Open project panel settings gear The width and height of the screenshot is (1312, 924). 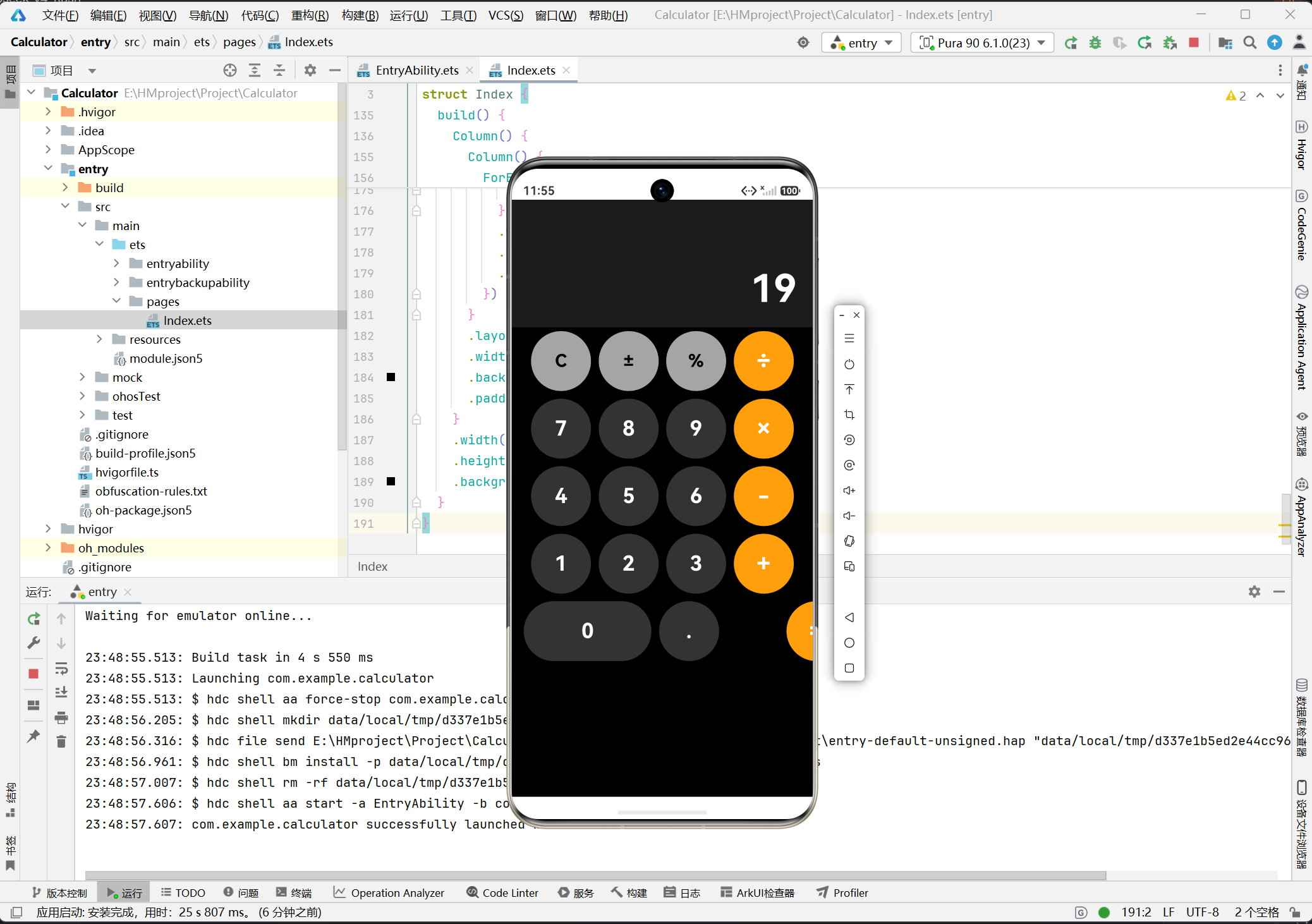pyautogui.click(x=310, y=70)
